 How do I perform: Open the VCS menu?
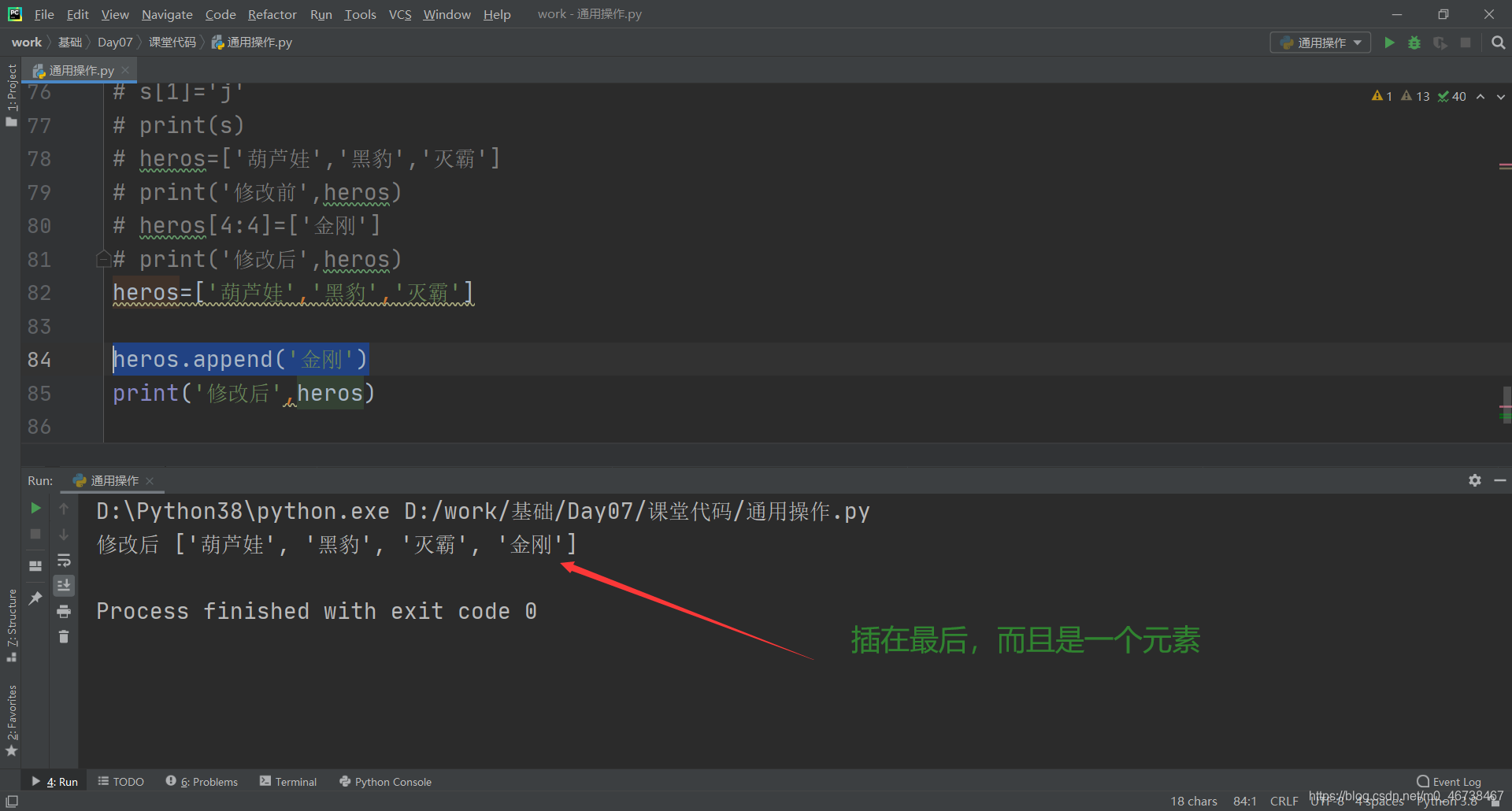[x=400, y=14]
